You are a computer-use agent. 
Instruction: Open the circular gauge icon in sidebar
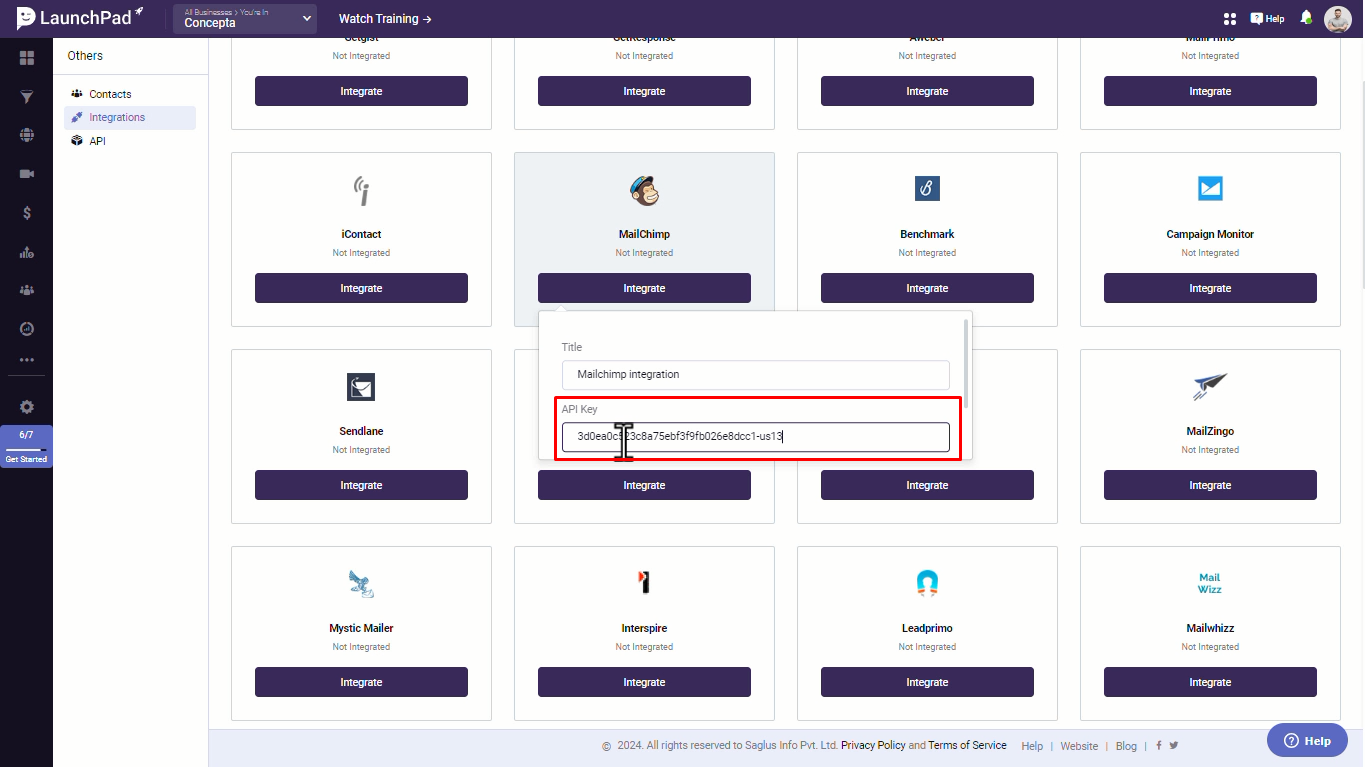coord(27,329)
